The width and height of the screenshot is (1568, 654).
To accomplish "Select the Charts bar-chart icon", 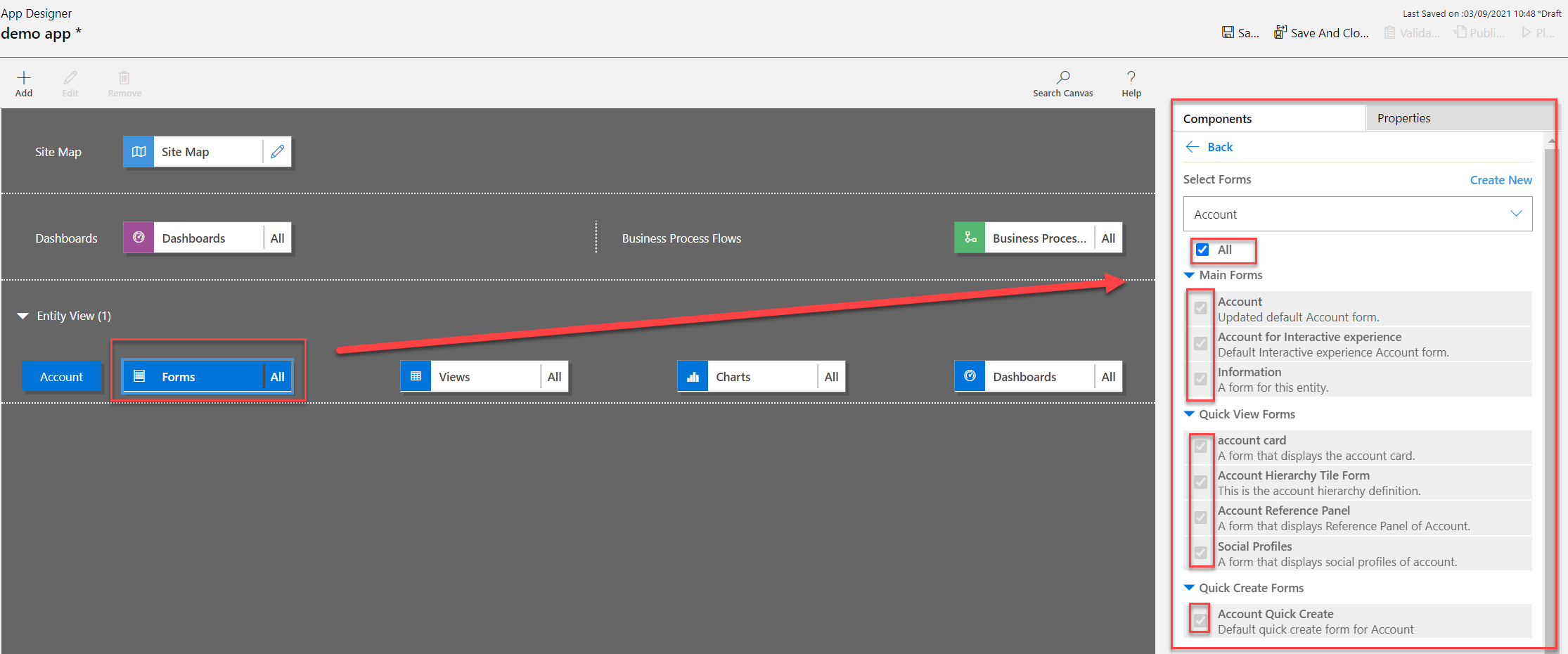I will [693, 376].
